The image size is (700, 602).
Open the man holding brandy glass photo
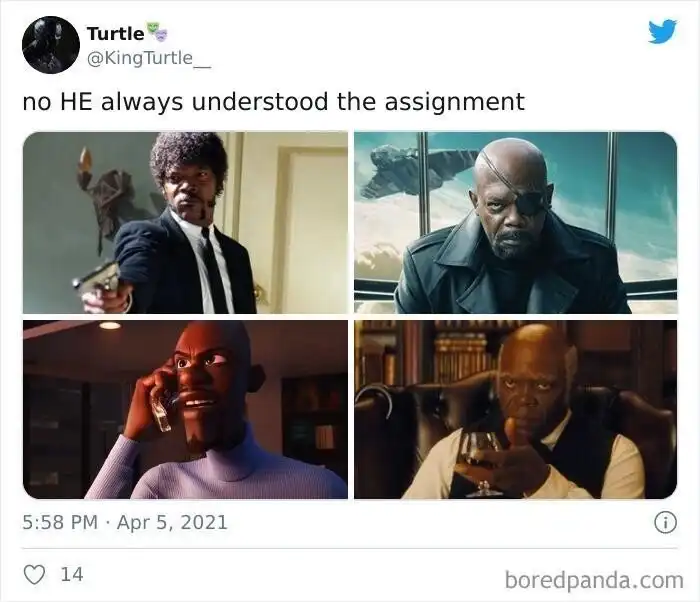point(516,409)
